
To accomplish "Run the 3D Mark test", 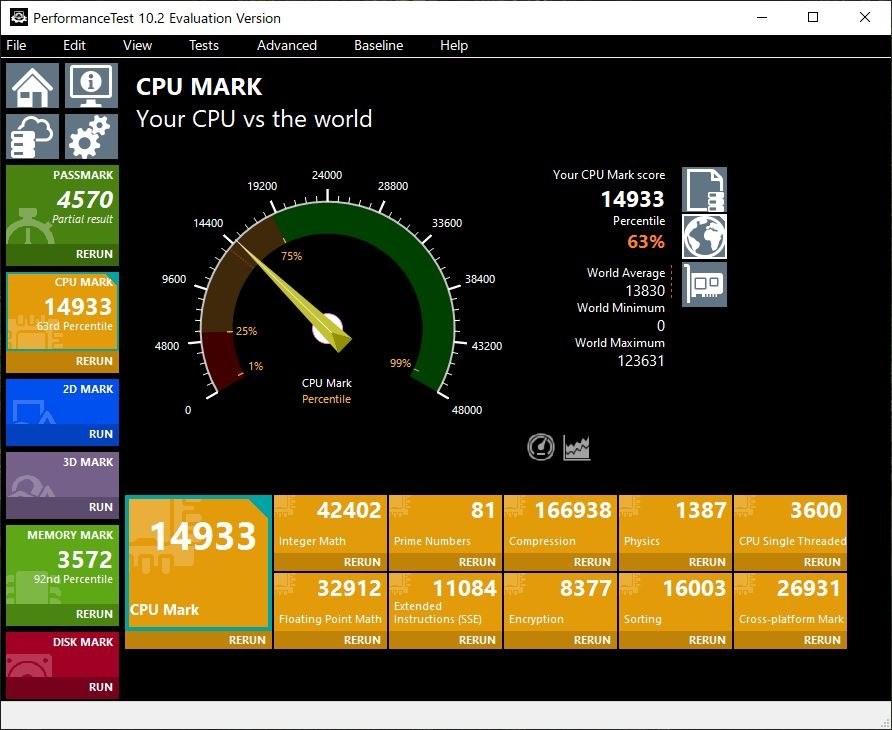I will click(63, 507).
